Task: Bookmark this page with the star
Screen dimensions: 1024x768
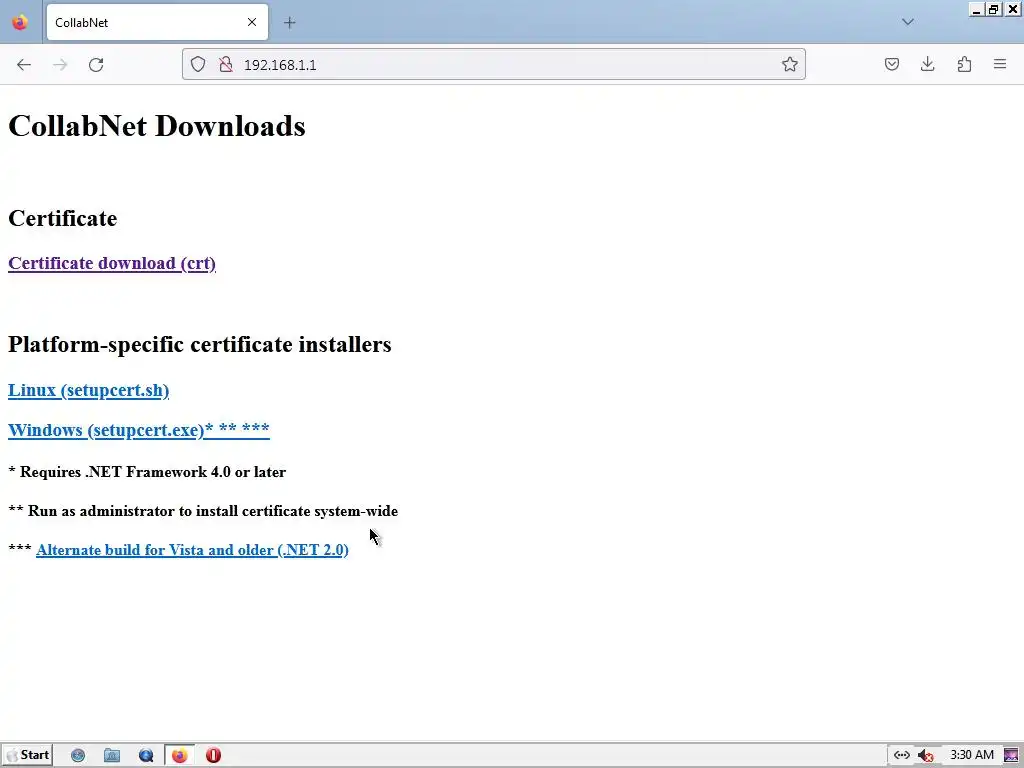Action: coord(790,64)
